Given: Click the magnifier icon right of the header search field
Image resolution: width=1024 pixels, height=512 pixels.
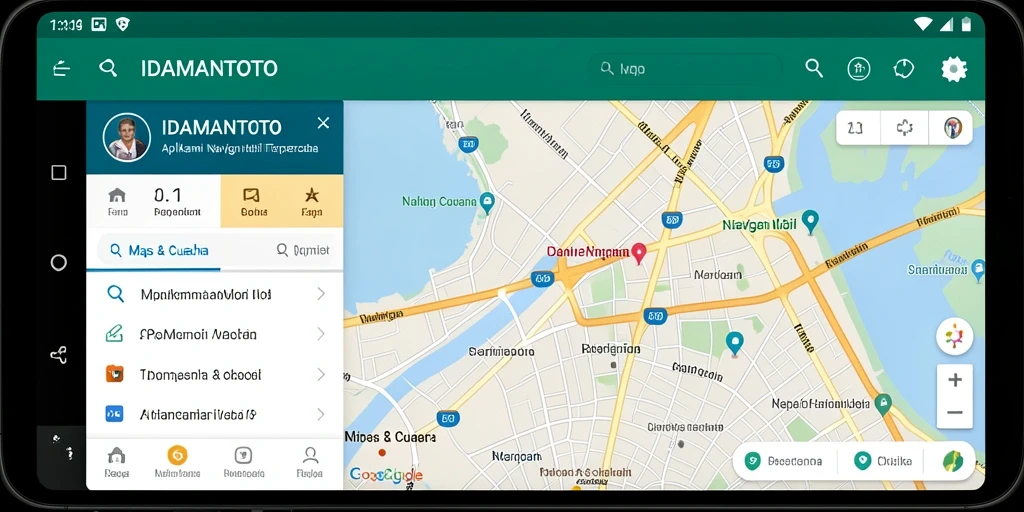Looking at the screenshot, I should tap(814, 68).
